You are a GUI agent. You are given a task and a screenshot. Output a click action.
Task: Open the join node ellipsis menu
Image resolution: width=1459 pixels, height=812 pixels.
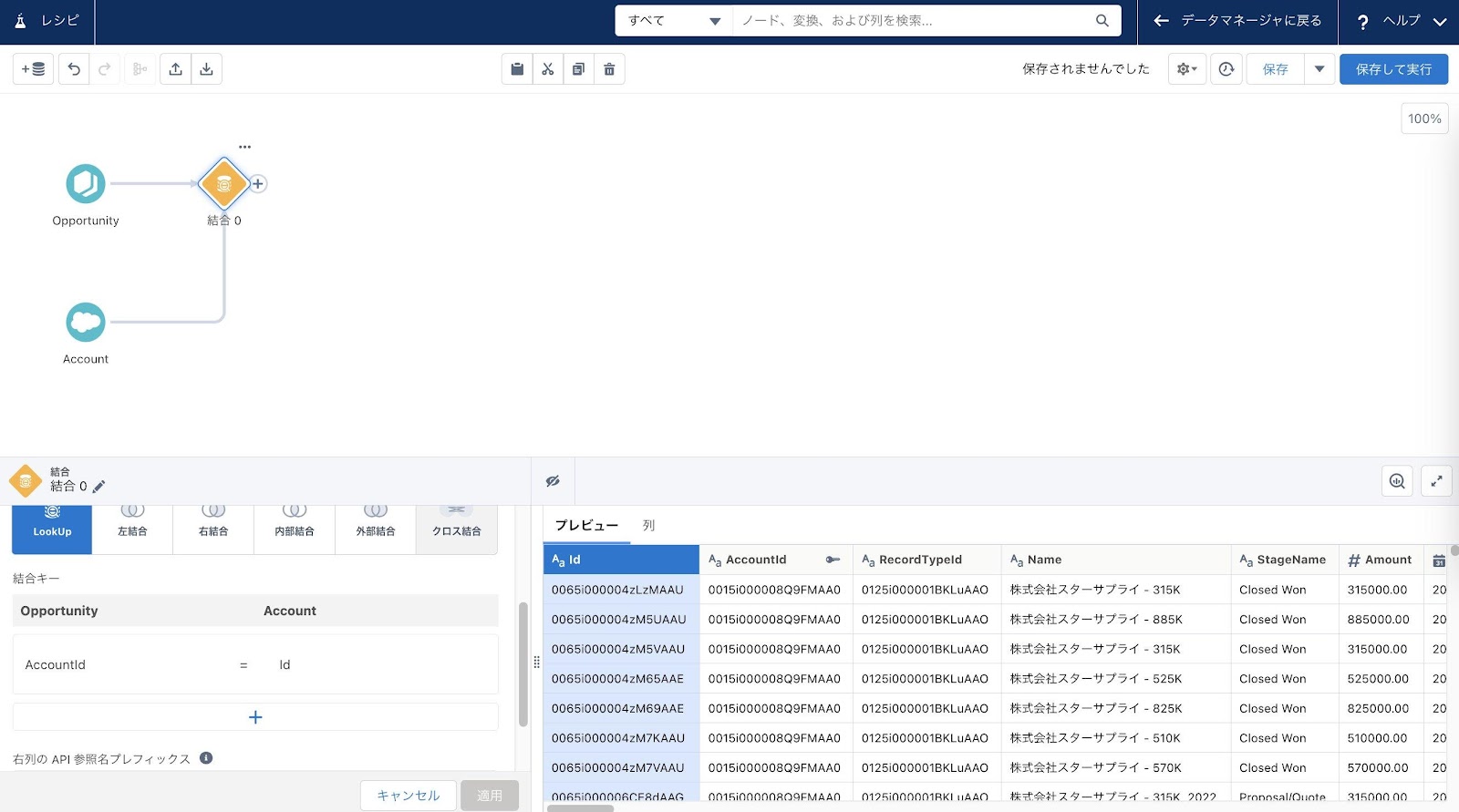(x=244, y=147)
